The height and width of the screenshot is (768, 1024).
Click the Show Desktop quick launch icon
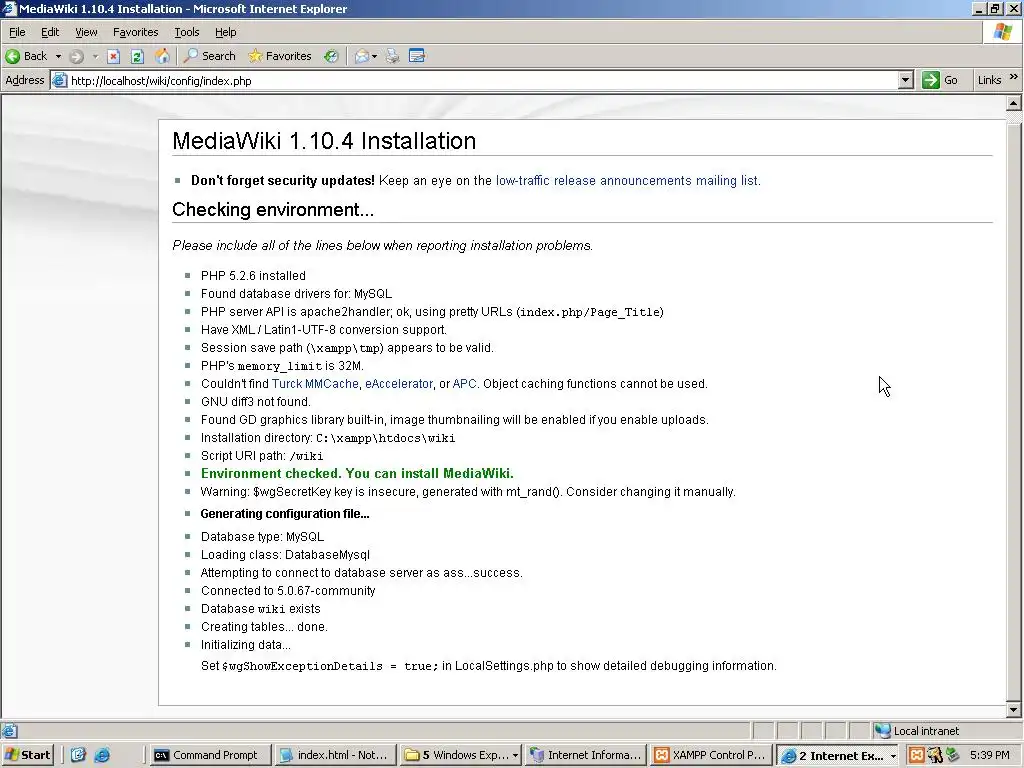78,756
